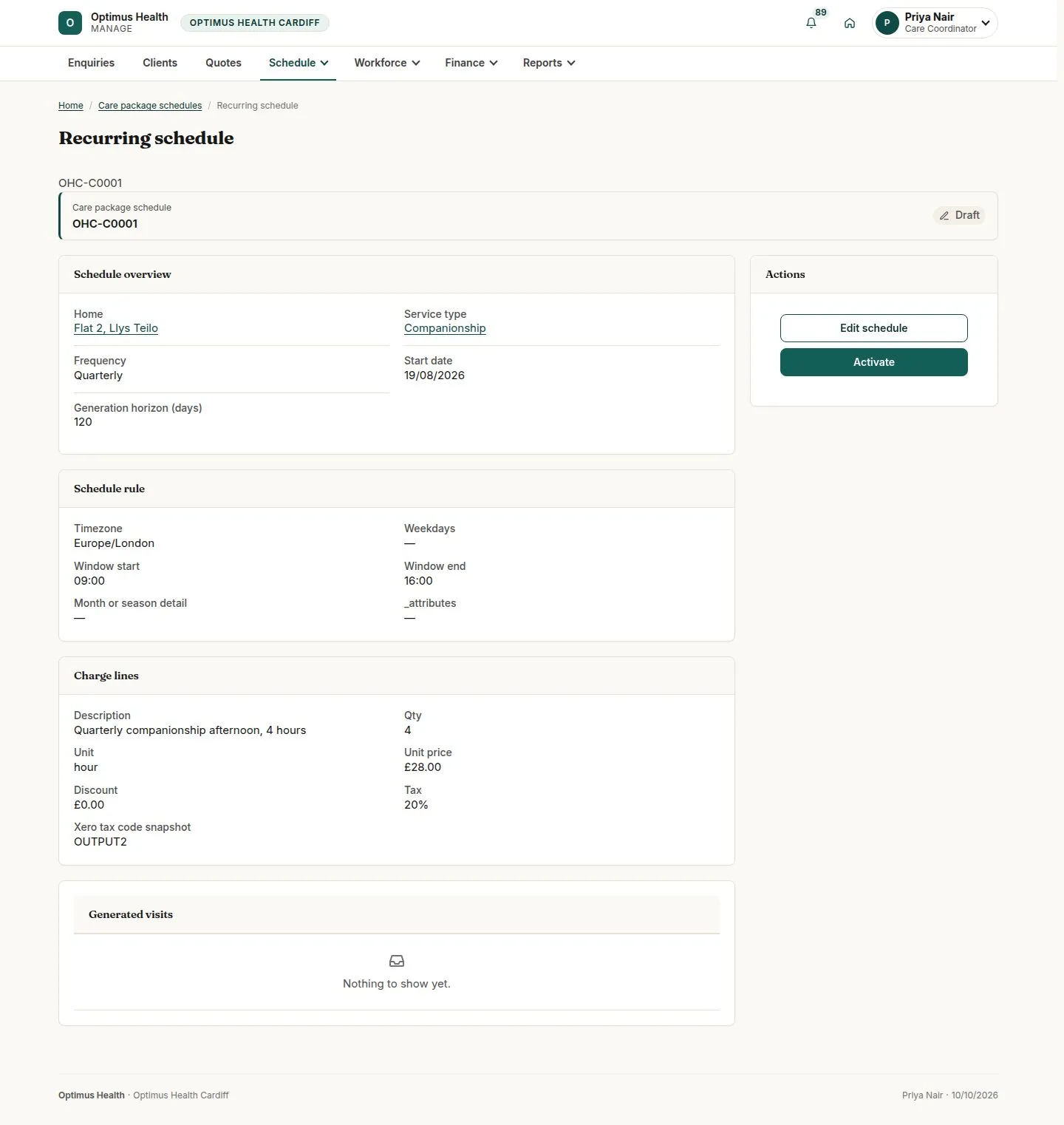Open the notifications bell icon
The height and width of the screenshot is (1125, 1064).
811,23
